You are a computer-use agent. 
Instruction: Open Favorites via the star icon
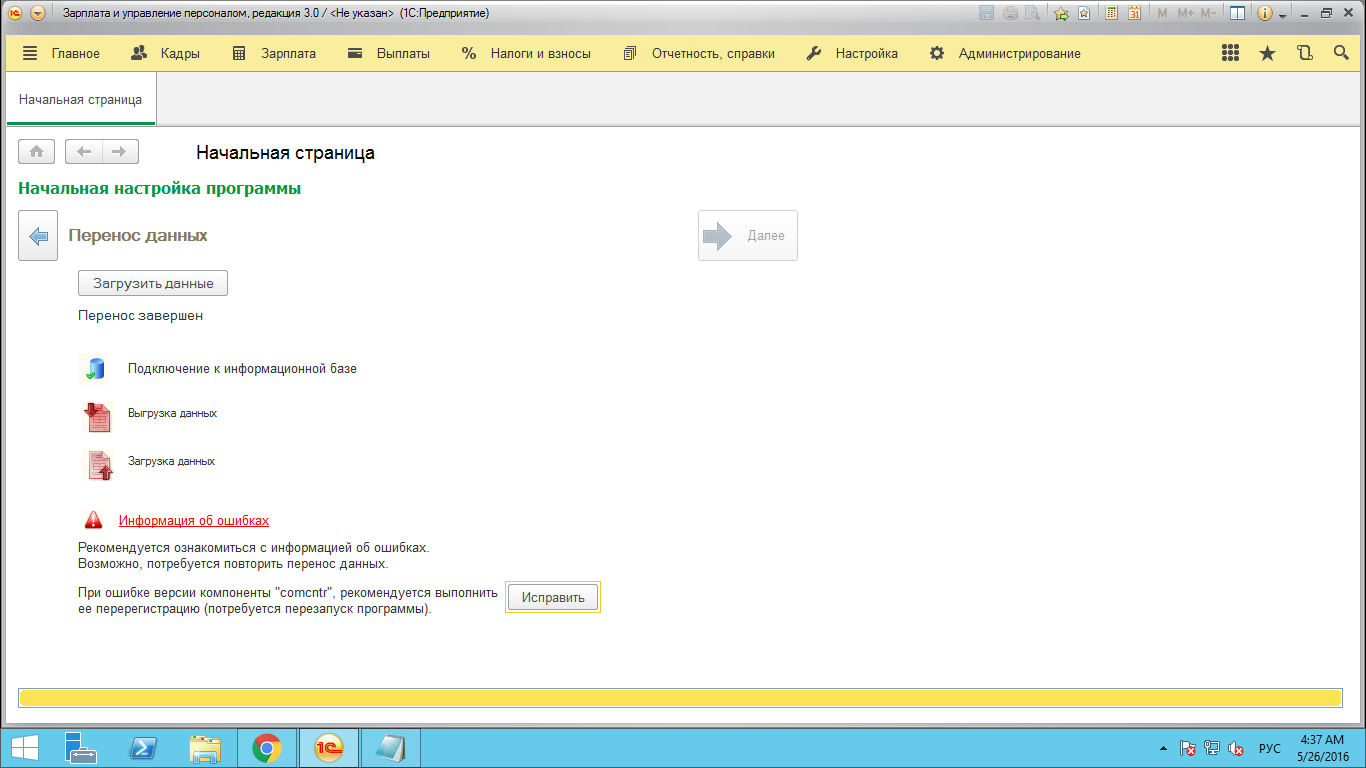[1267, 54]
